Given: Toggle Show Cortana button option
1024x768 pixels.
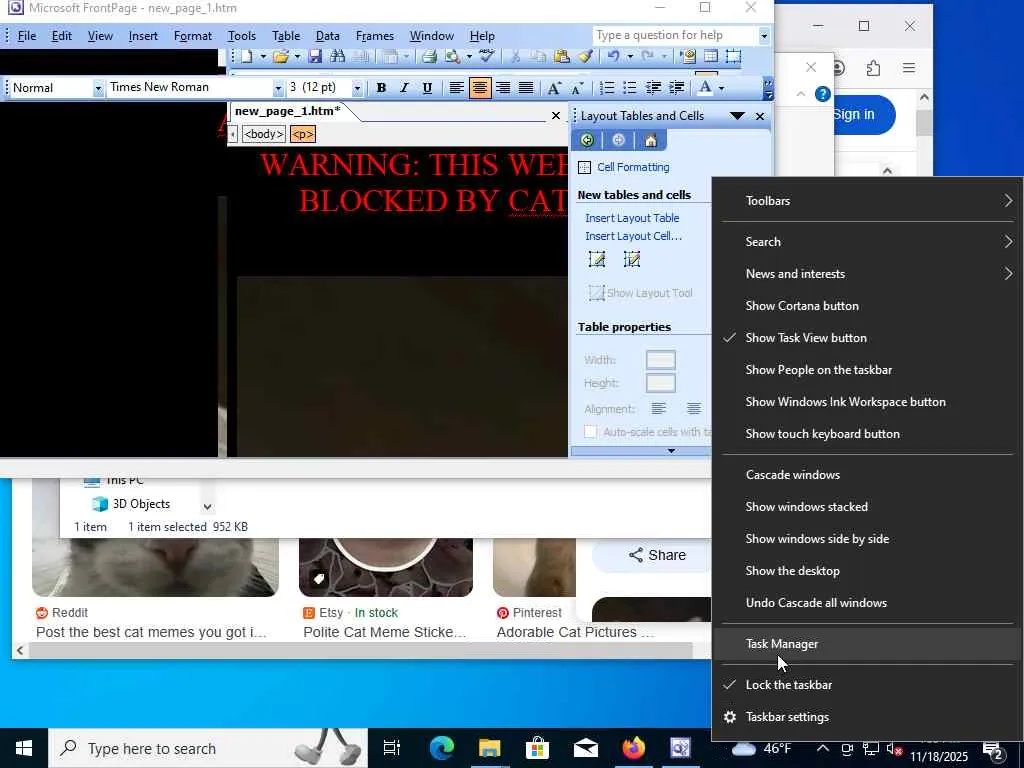Looking at the screenshot, I should point(867,306).
